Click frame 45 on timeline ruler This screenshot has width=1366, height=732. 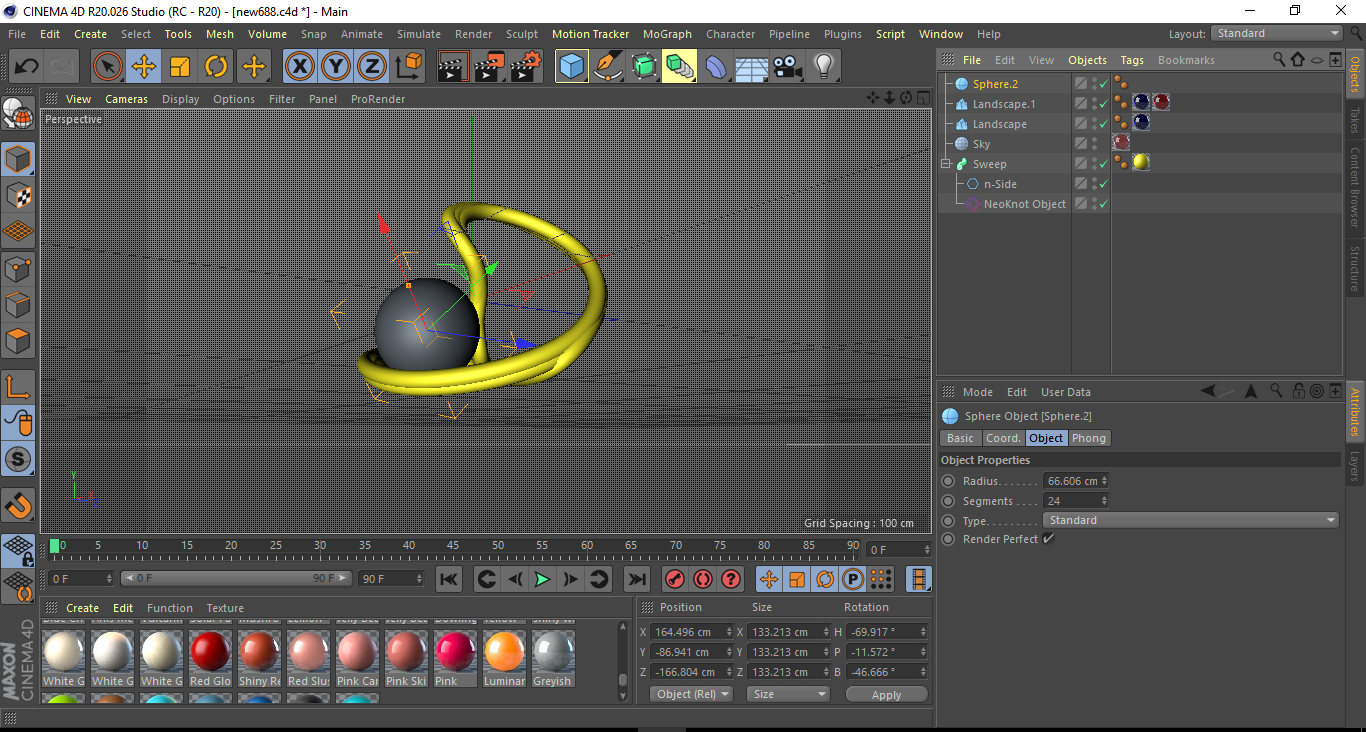[453, 546]
